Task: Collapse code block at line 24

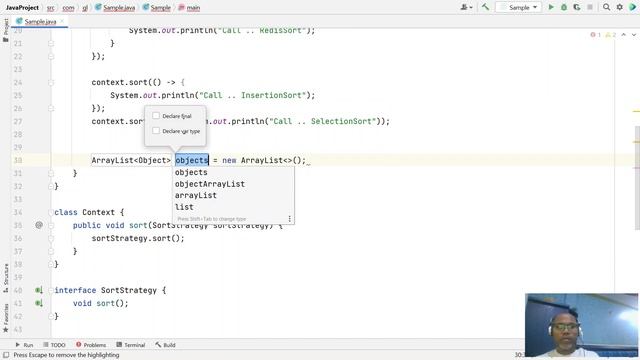Action: pyautogui.click(x=51, y=82)
